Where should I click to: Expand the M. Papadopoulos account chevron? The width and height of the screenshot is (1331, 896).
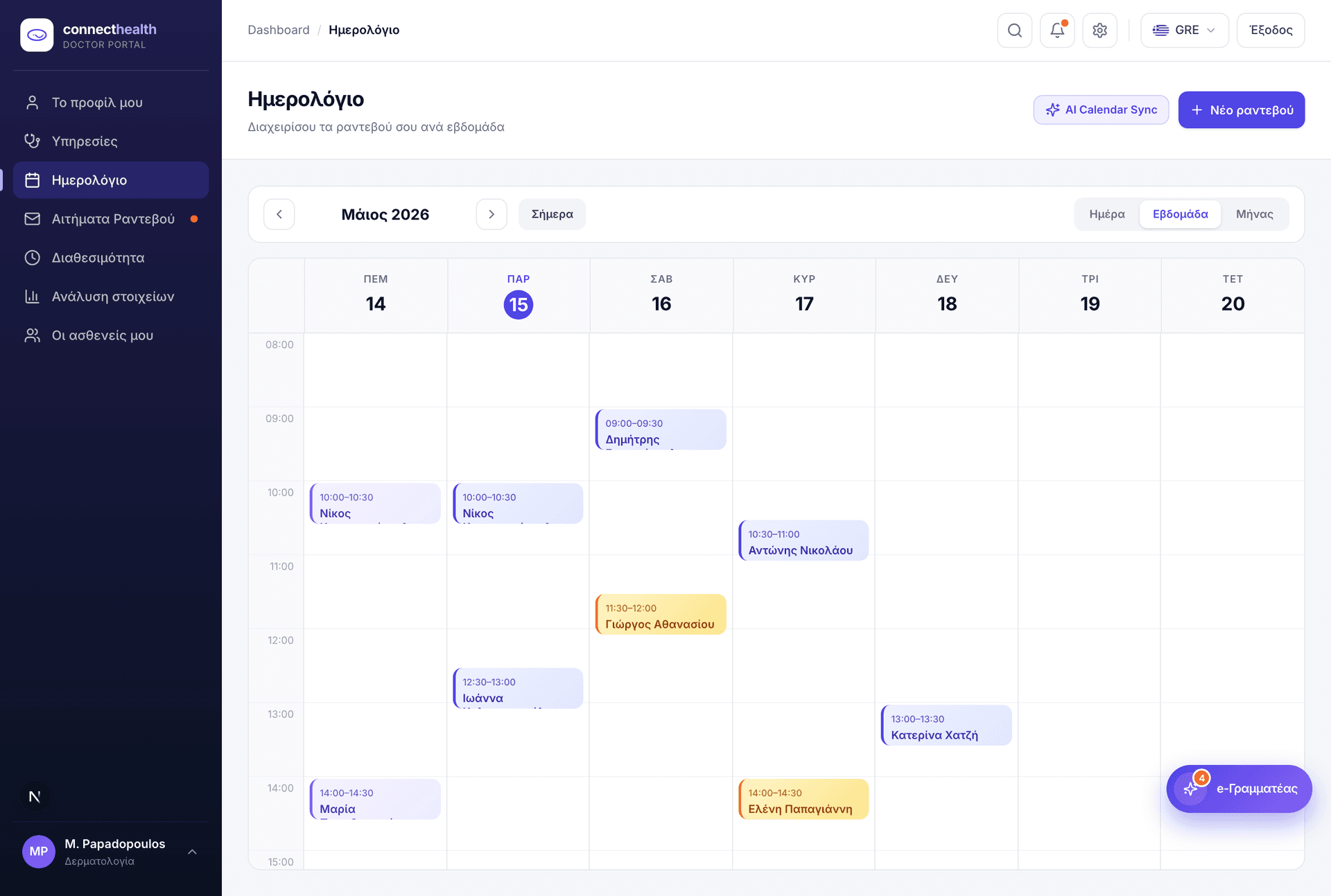click(x=193, y=852)
